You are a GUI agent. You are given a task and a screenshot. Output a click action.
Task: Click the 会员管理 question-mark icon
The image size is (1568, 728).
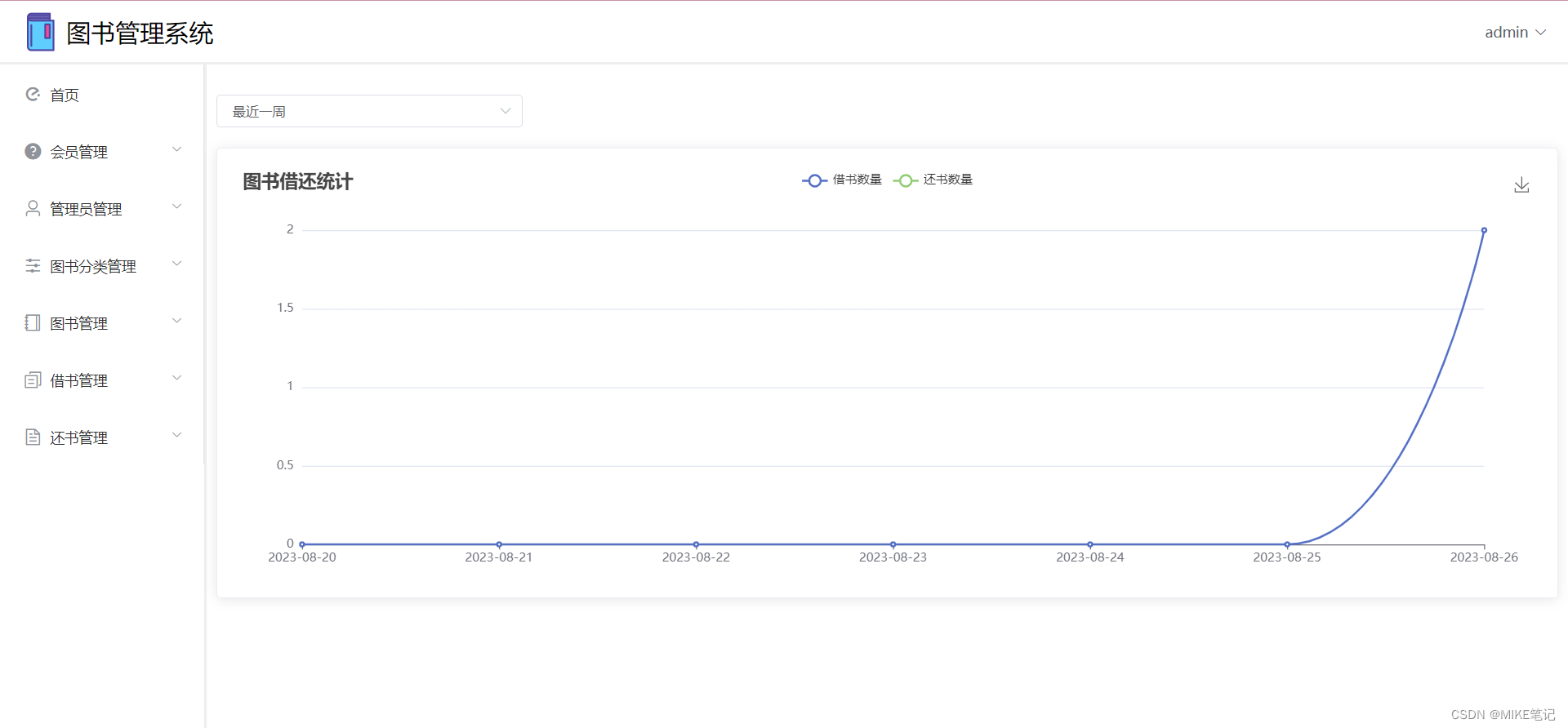coord(33,151)
